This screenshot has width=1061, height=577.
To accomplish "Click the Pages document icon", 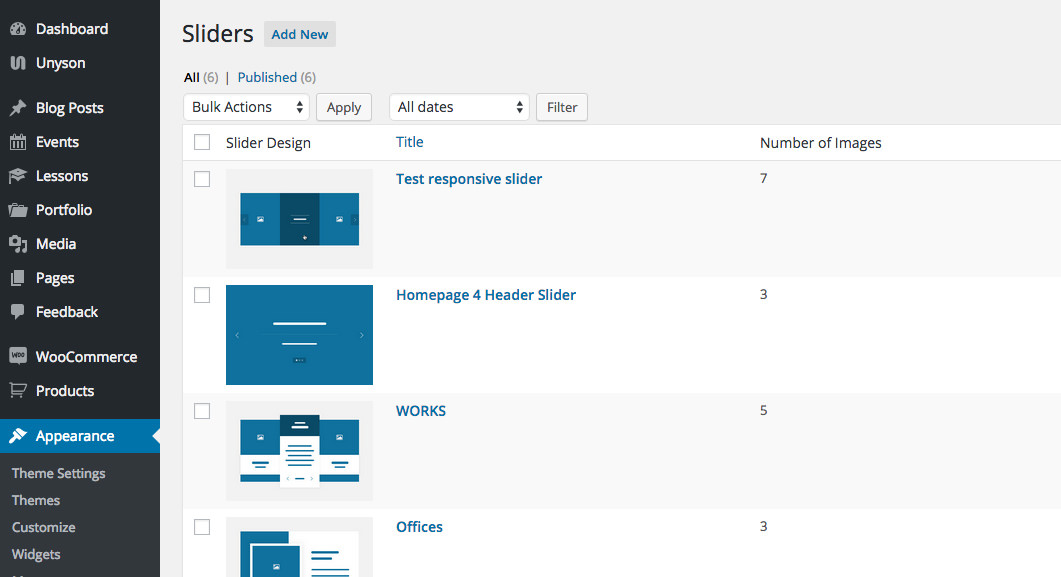I will click(18, 278).
